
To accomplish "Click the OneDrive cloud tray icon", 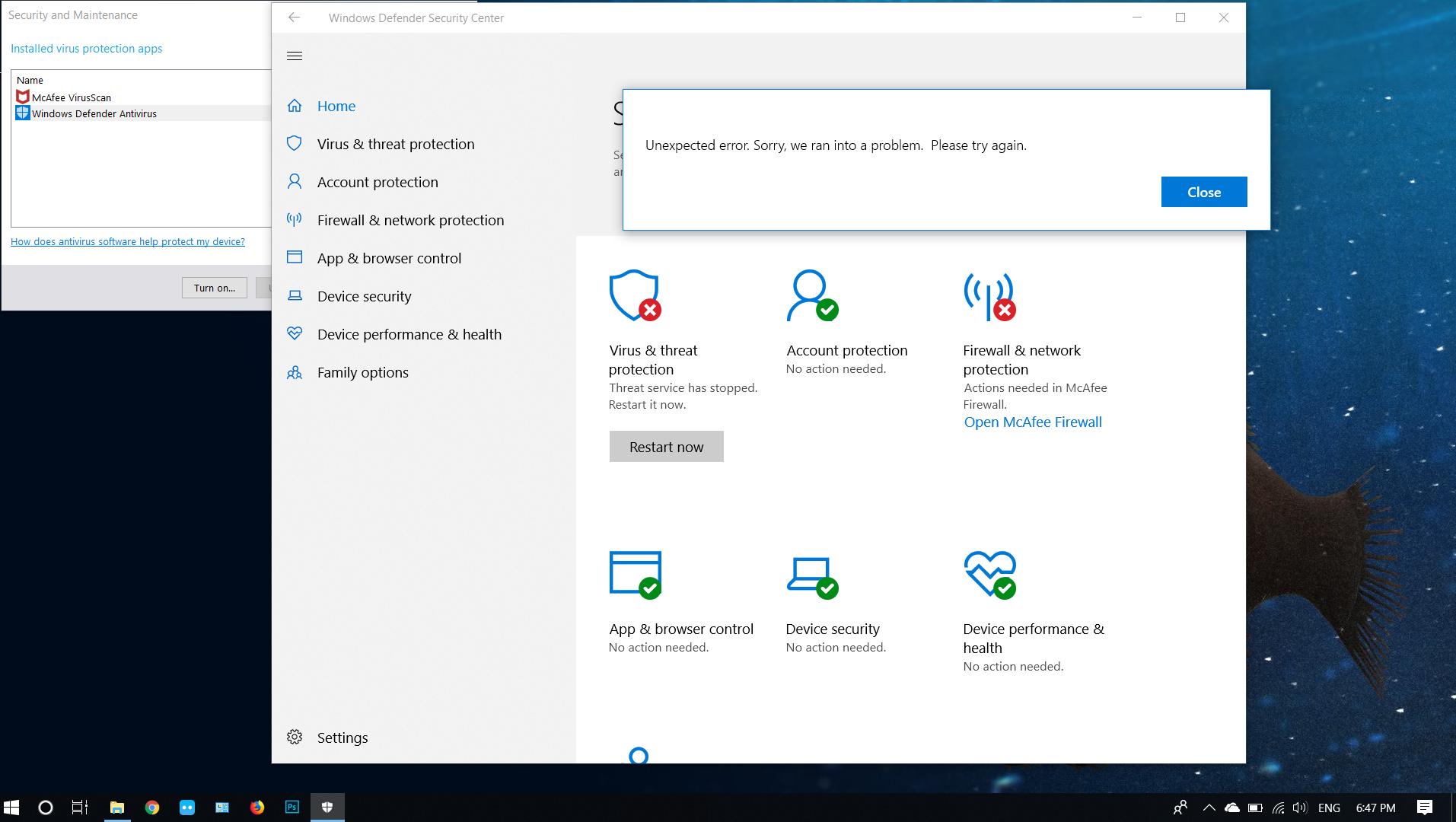I will [x=1232, y=808].
